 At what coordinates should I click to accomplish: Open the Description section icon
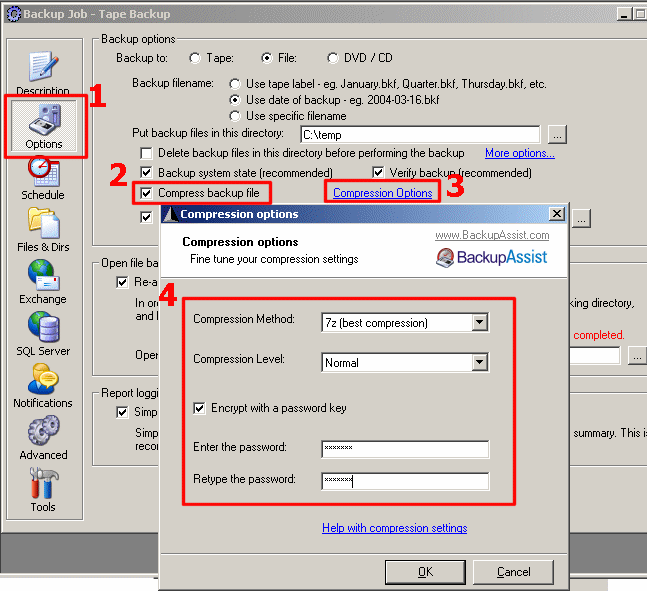pos(43,66)
